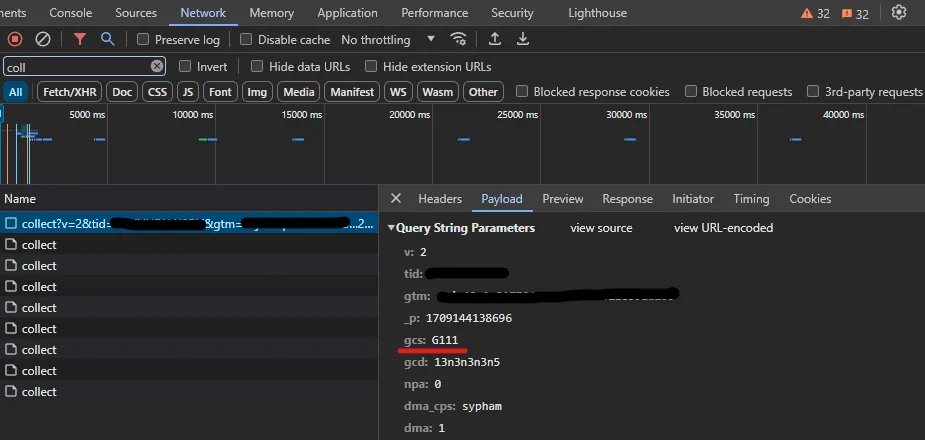The height and width of the screenshot is (440, 925).
Task: Open network search magnifier
Action: tap(107, 39)
